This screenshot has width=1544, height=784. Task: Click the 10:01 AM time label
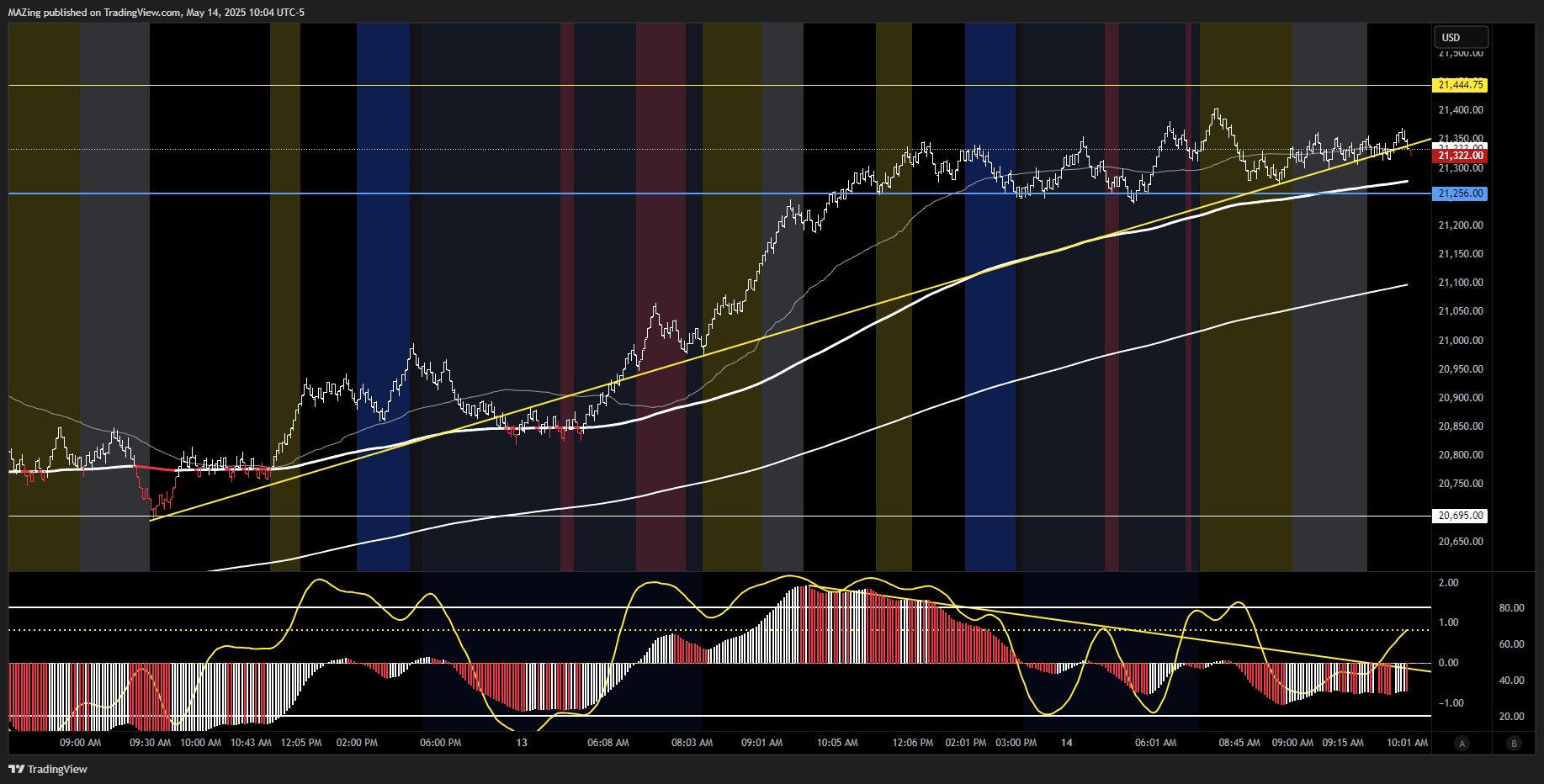pos(1408,743)
